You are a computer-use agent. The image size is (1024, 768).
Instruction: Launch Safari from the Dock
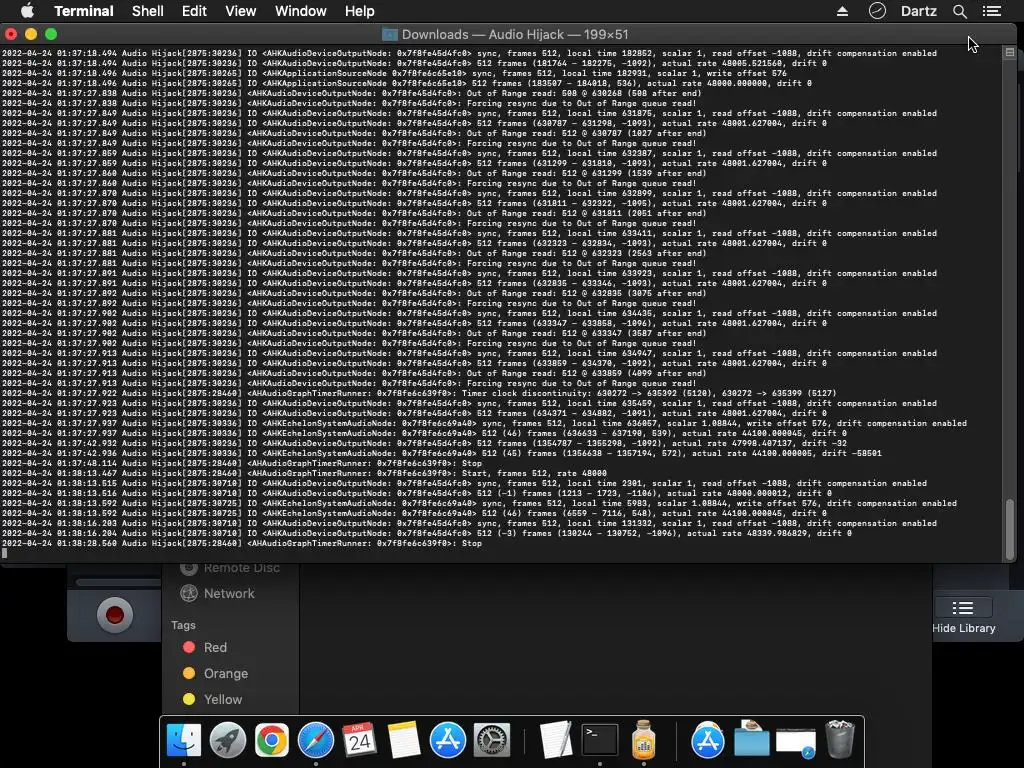[315, 741]
